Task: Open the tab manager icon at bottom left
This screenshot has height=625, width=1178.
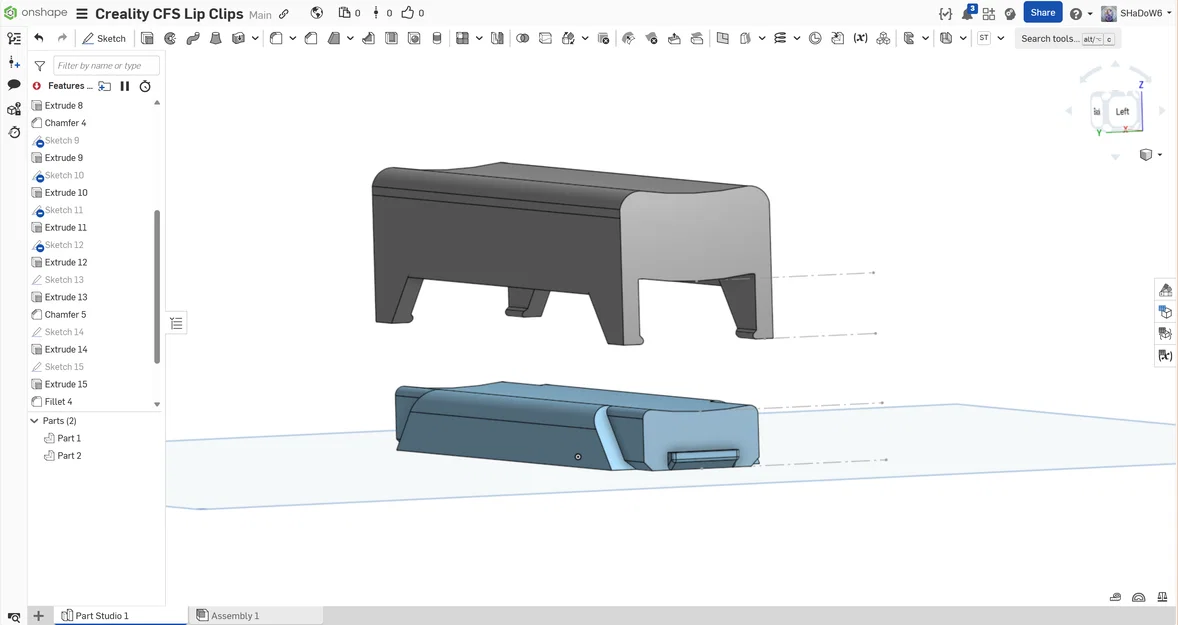Action: [14, 617]
